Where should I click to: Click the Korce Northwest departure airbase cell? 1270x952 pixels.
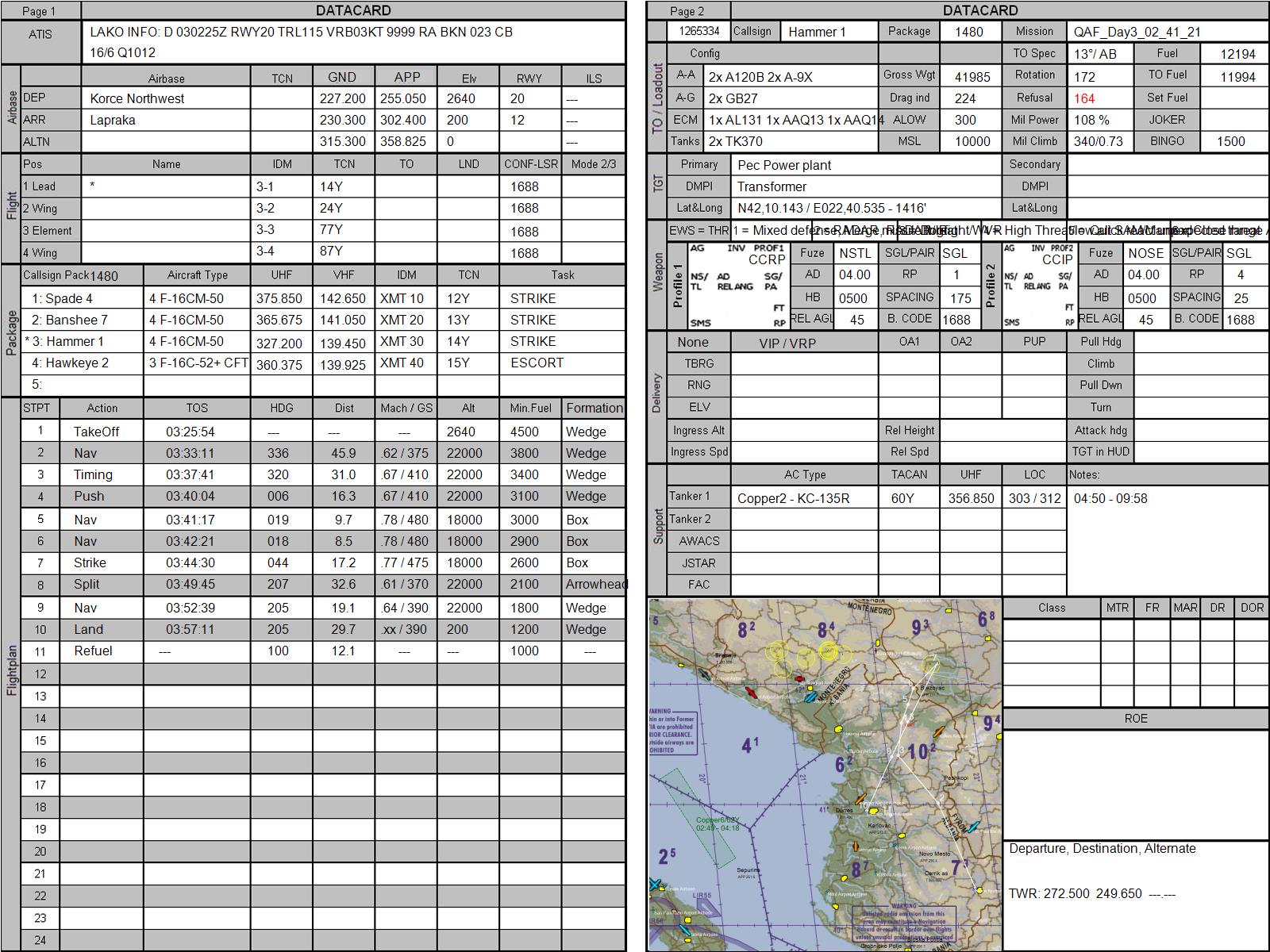point(166,98)
